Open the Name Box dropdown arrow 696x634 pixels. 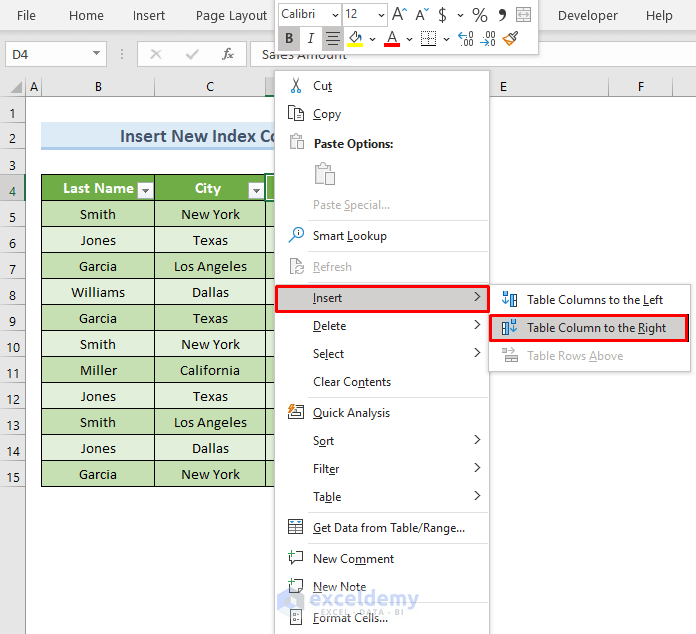(x=96, y=54)
